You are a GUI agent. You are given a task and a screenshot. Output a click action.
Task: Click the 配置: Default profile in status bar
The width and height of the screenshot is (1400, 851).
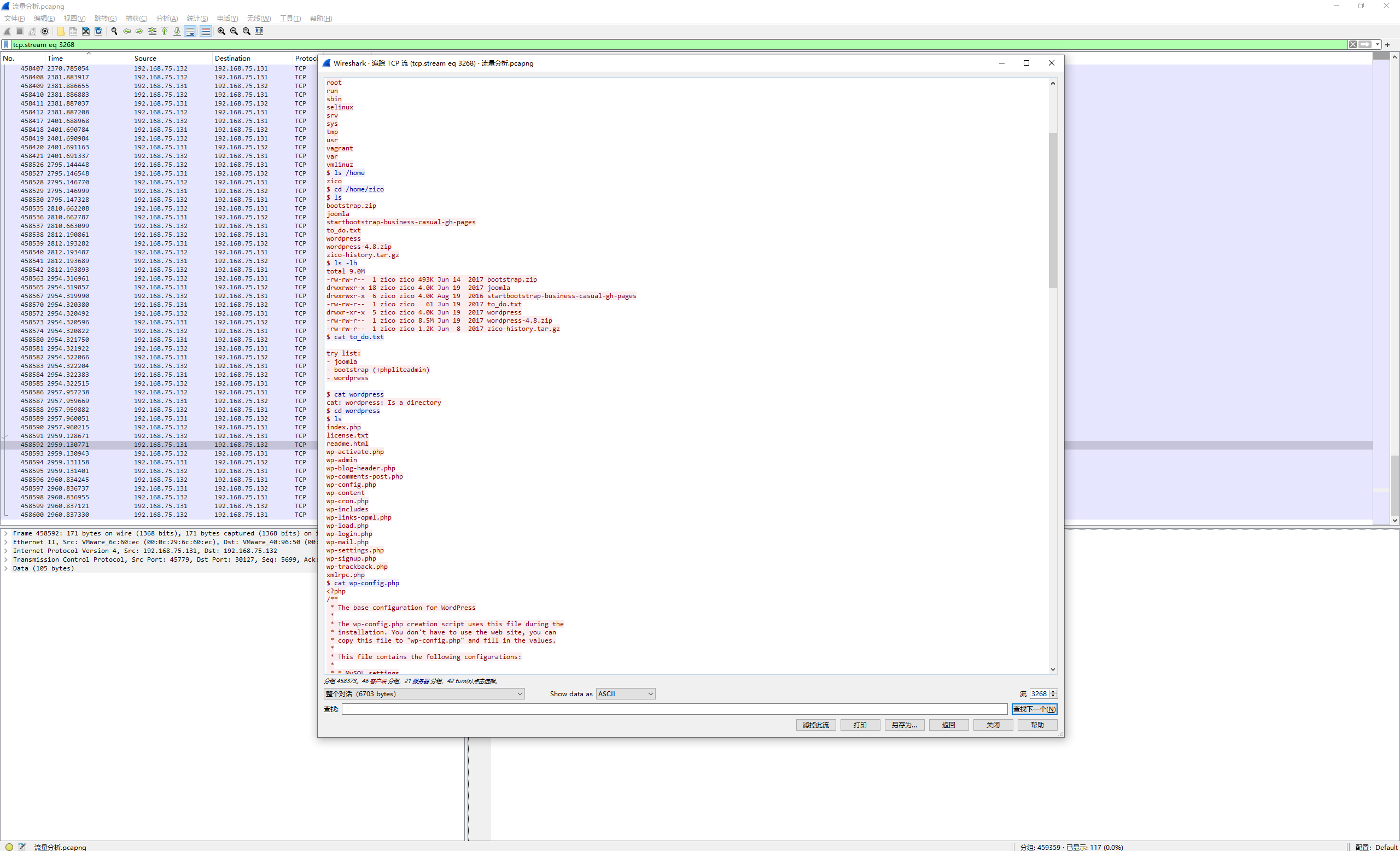tap(1376, 847)
